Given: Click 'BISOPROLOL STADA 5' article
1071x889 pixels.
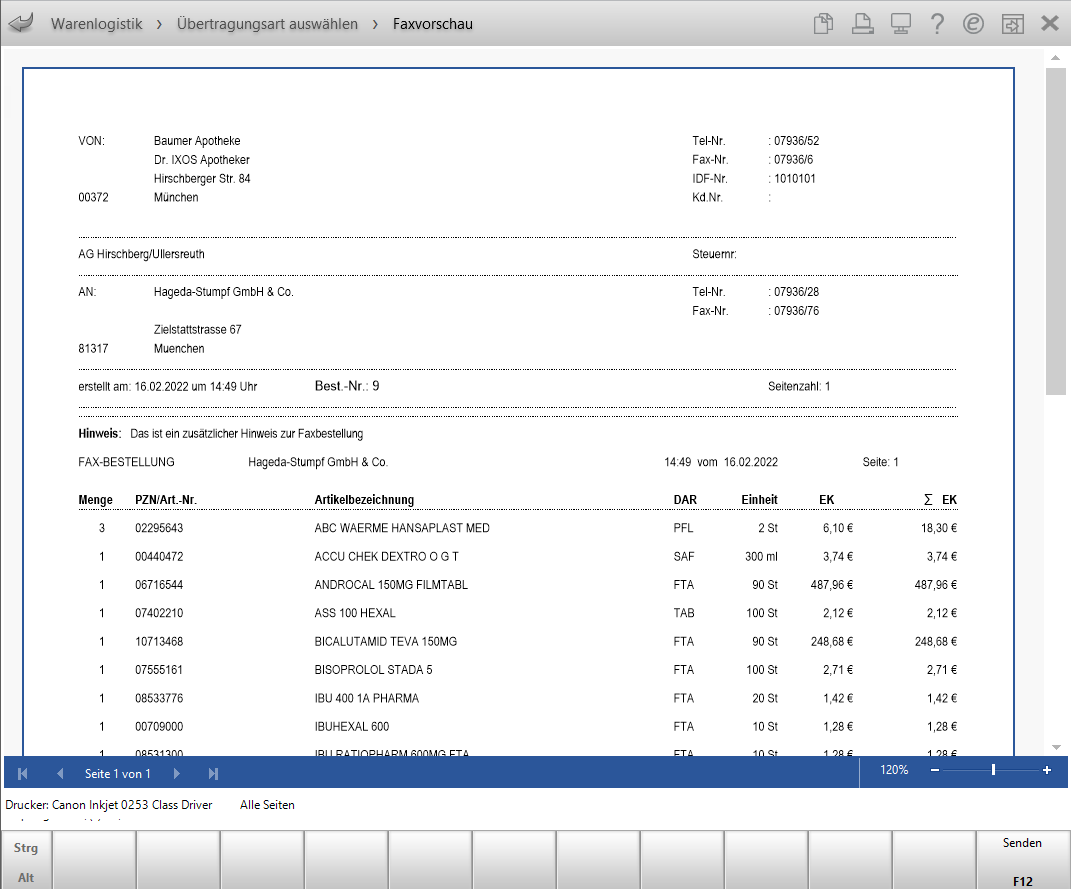Looking at the screenshot, I should point(373,670).
